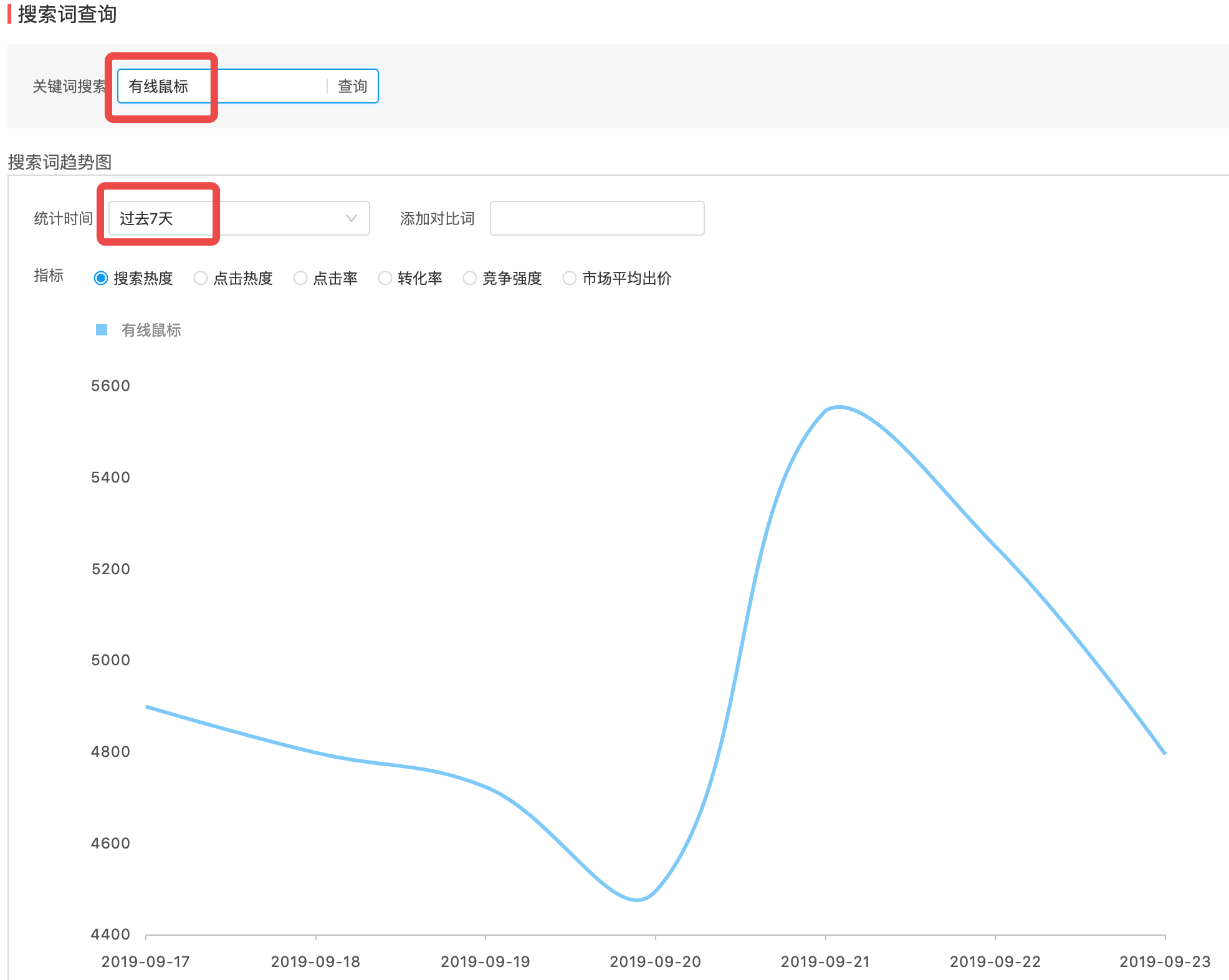This screenshot has width=1229, height=980.
Task: Click the 2019-09-21 x-axis date label
Action: (826, 962)
